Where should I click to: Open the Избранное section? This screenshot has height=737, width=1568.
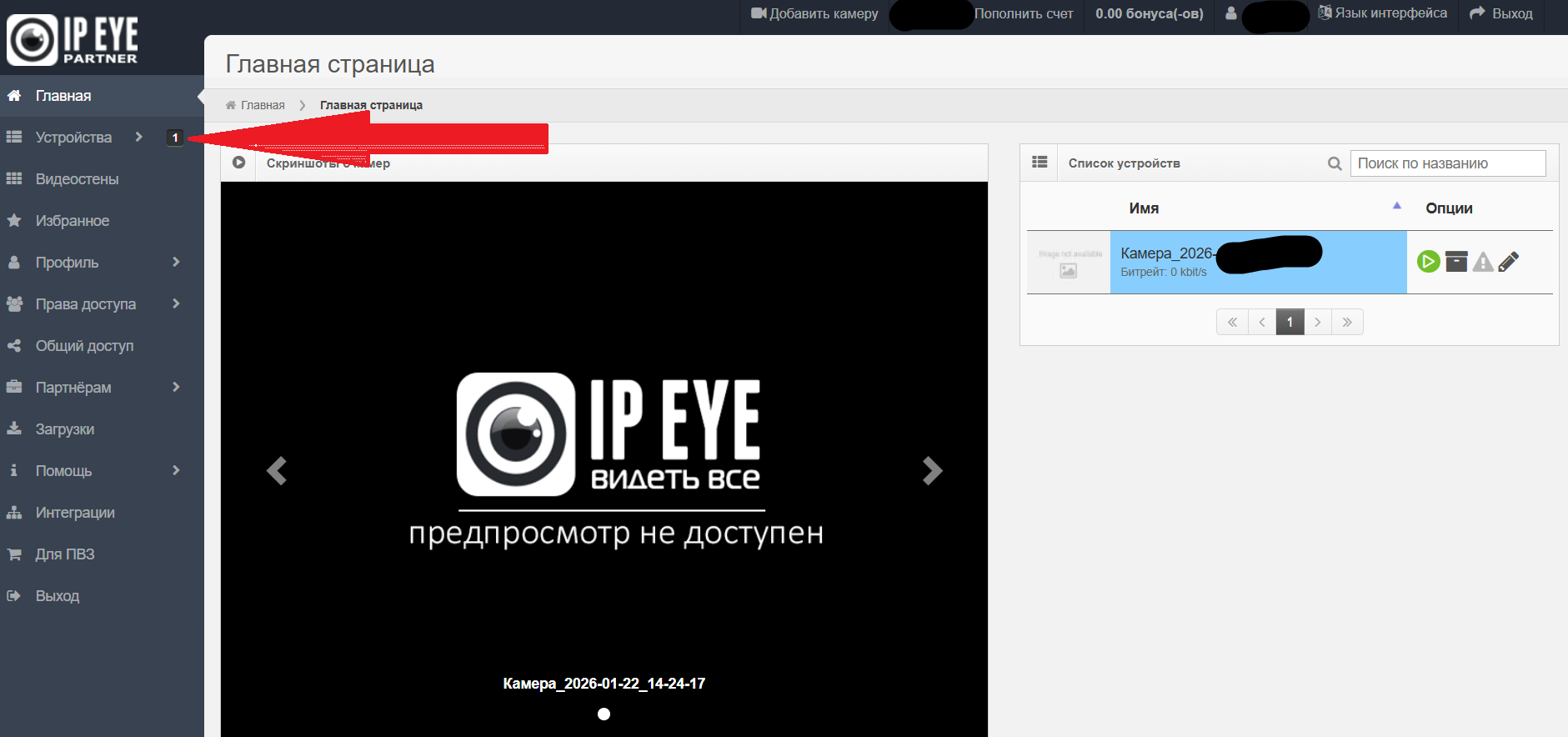pos(72,221)
